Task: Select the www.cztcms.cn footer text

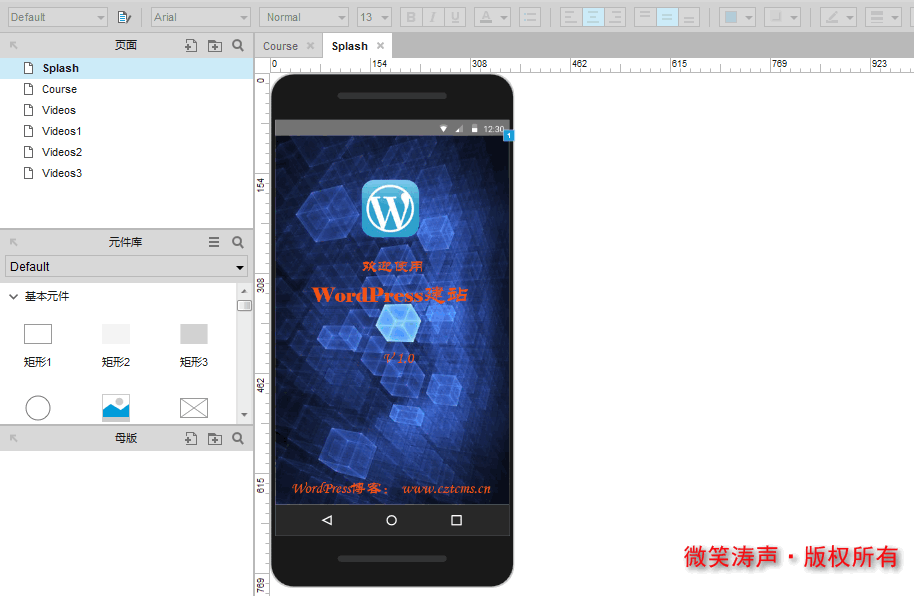Action: tap(447, 489)
